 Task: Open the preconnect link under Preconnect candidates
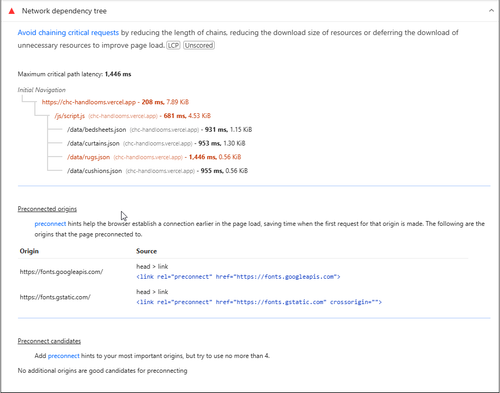63,356
